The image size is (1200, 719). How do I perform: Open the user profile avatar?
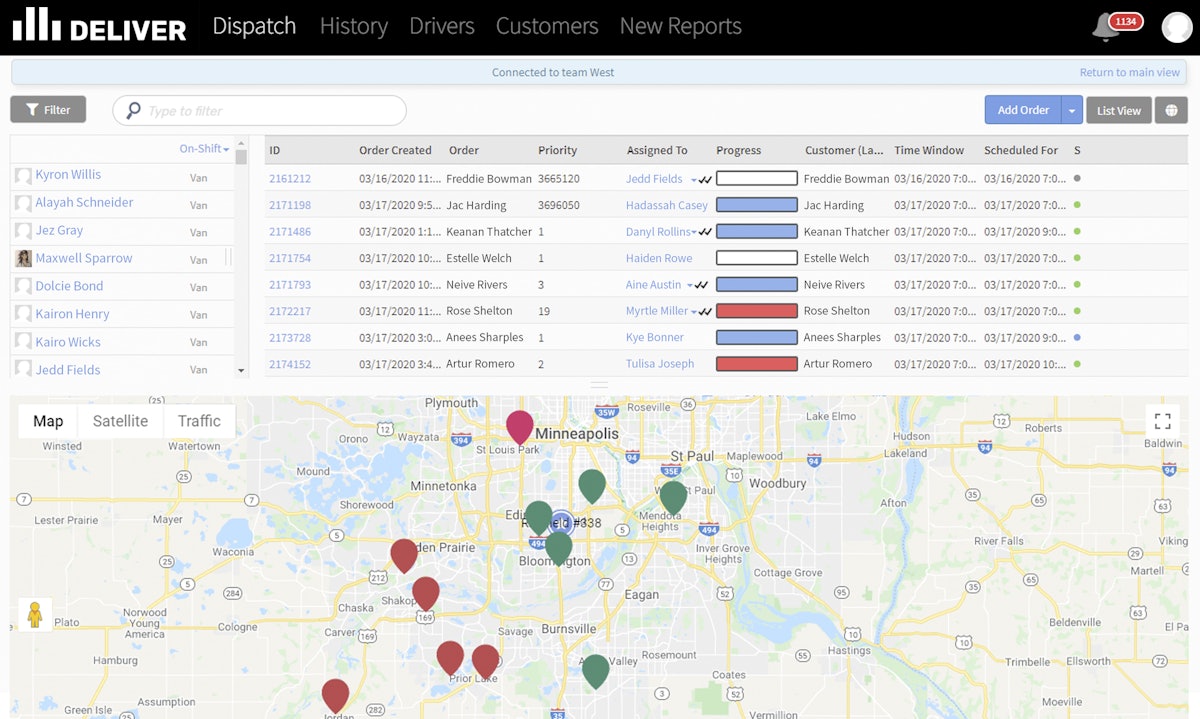(1176, 27)
